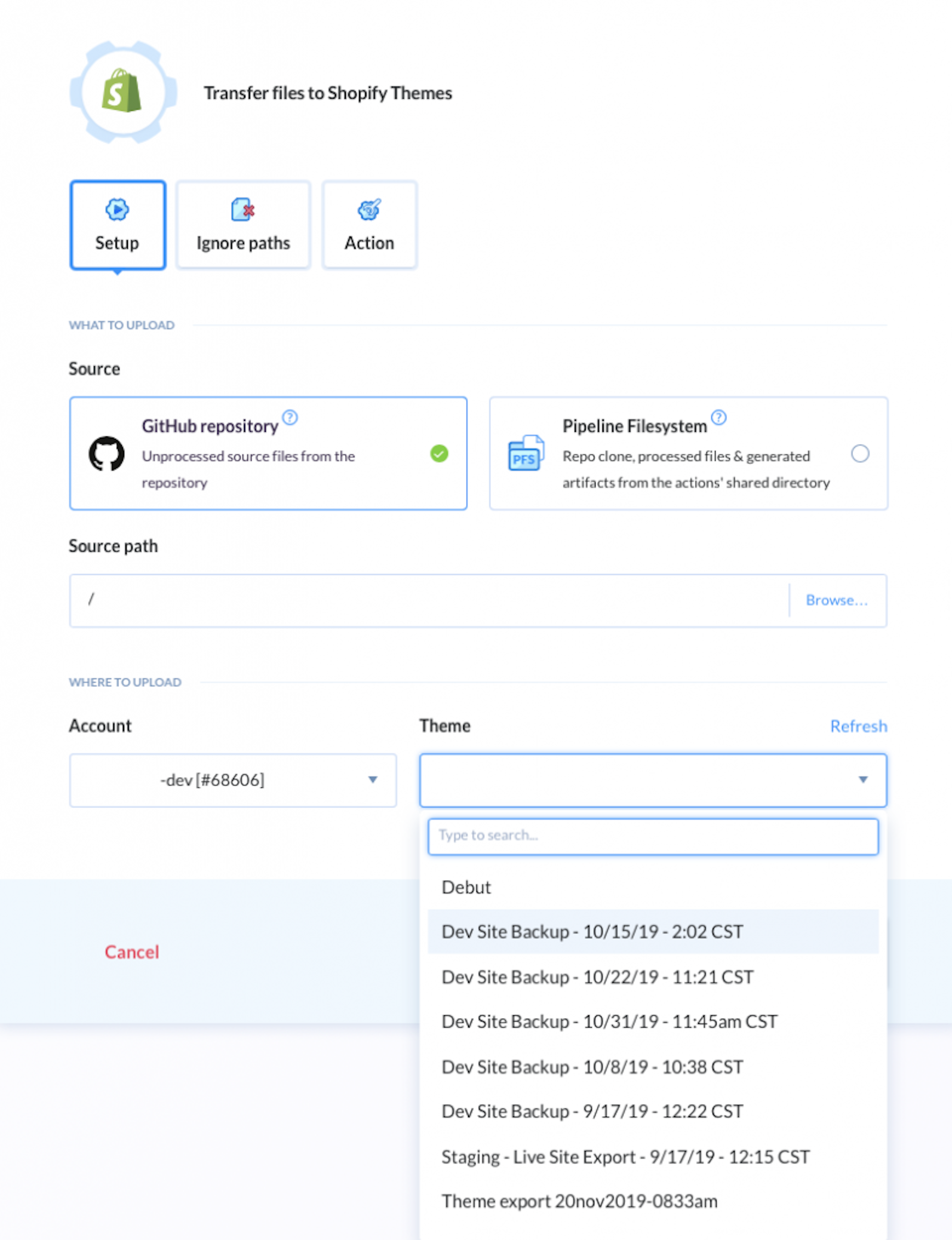This screenshot has width=952, height=1240.
Task: Click the GitHub octocat logo
Action: pos(106,454)
